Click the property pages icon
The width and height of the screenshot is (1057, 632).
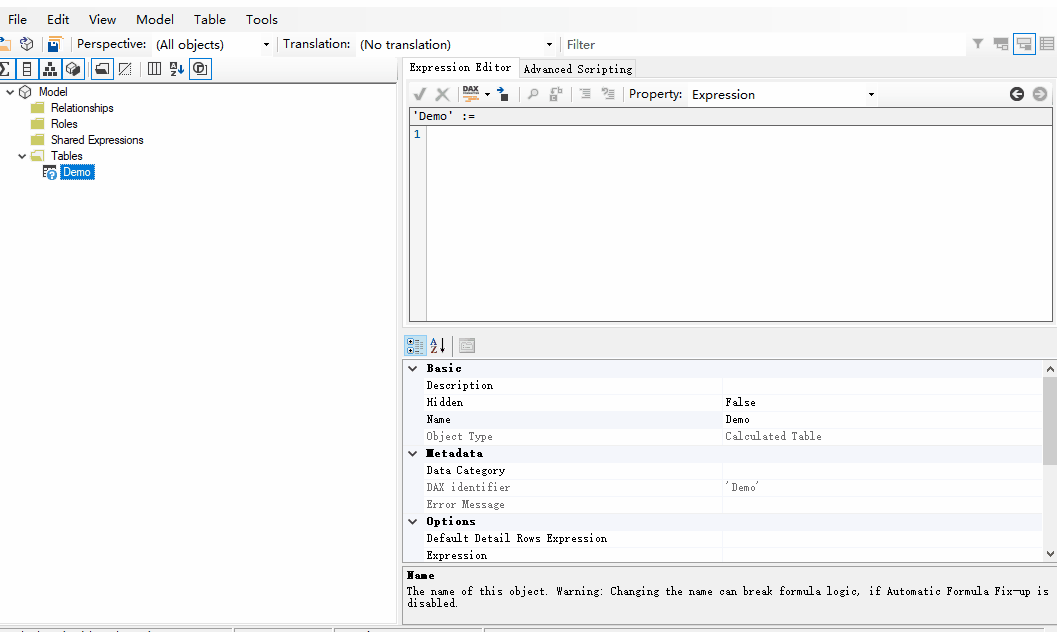(466, 346)
